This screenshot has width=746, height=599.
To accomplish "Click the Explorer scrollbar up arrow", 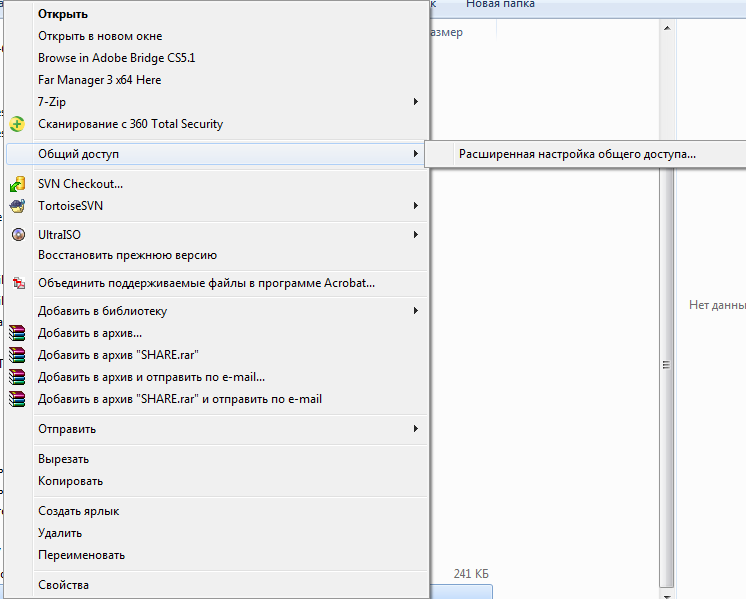I will 667,28.
